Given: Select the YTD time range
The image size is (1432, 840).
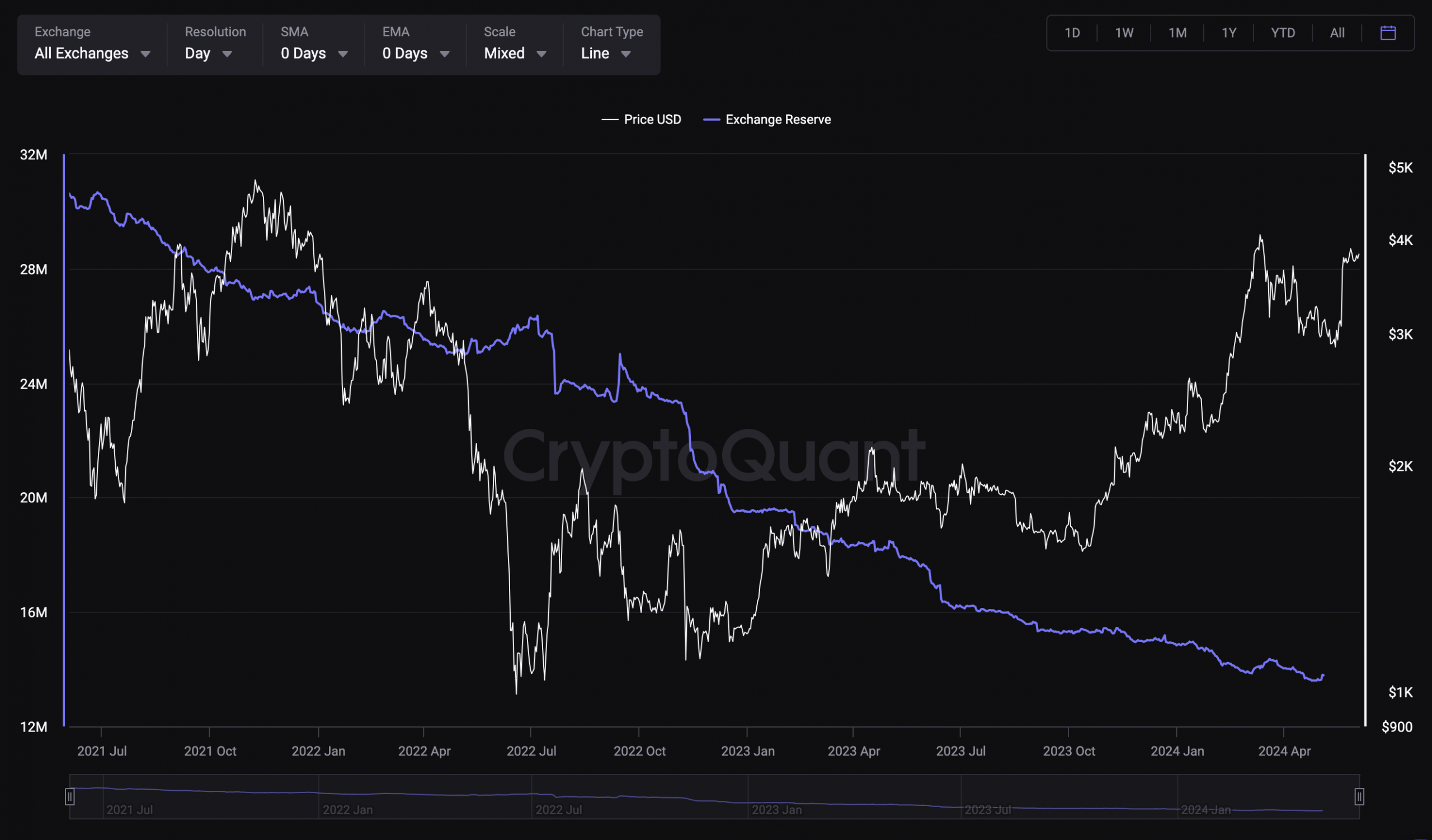Looking at the screenshot, I should [x=1283, y=33].
